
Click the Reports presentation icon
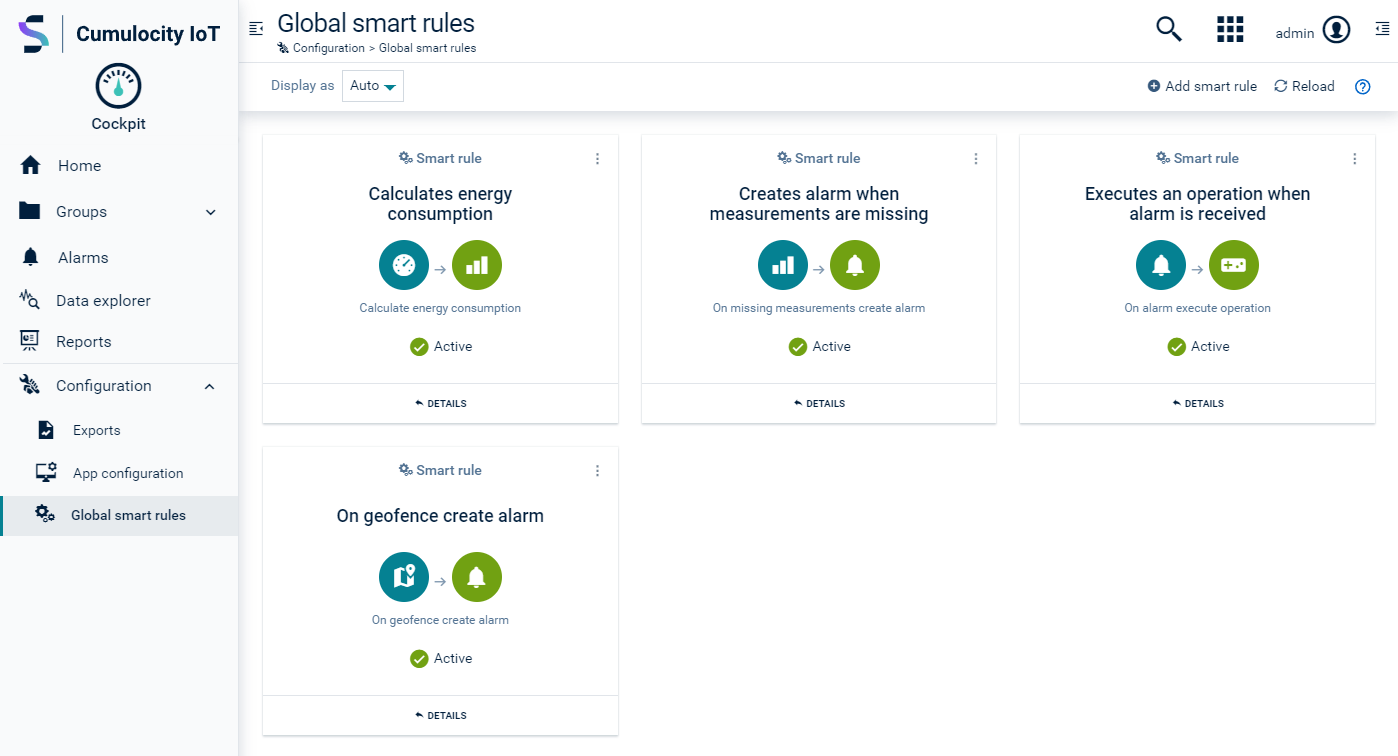point(30,341)
